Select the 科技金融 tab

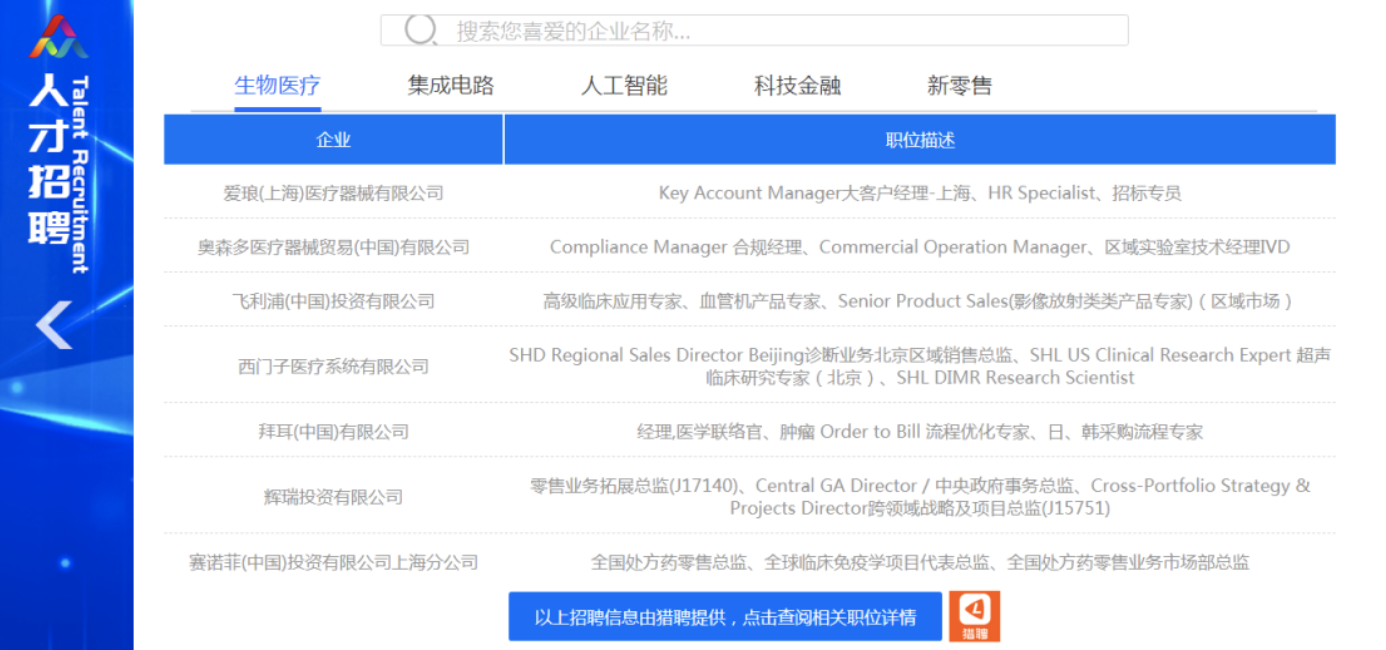797,86
